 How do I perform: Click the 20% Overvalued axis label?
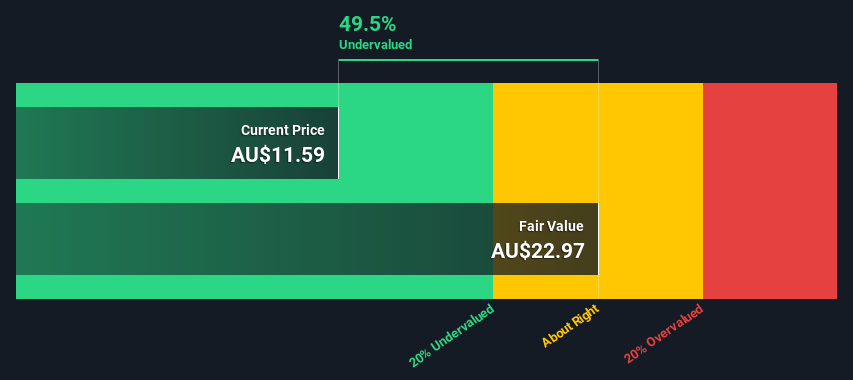click(664, 333)
